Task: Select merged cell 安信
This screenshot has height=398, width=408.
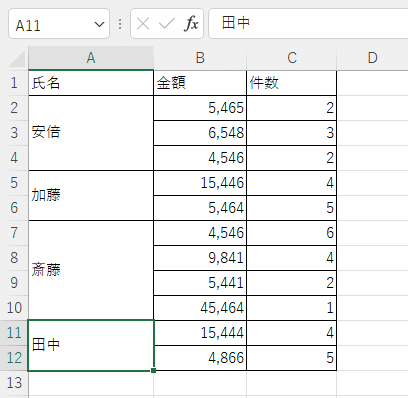Action: pos(91,133)
